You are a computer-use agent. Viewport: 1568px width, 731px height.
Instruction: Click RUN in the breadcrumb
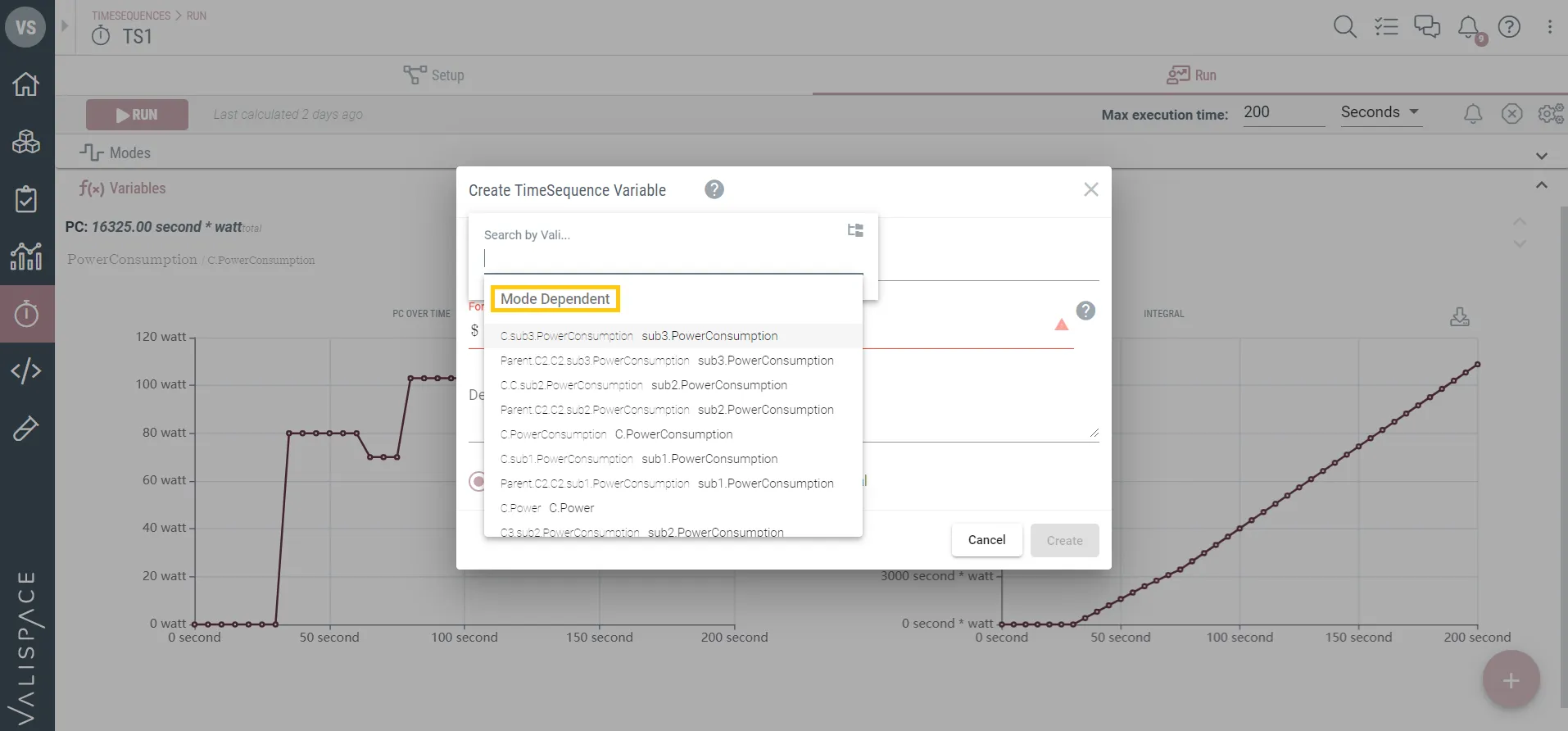pyautogui.click(x=197, y=16)
